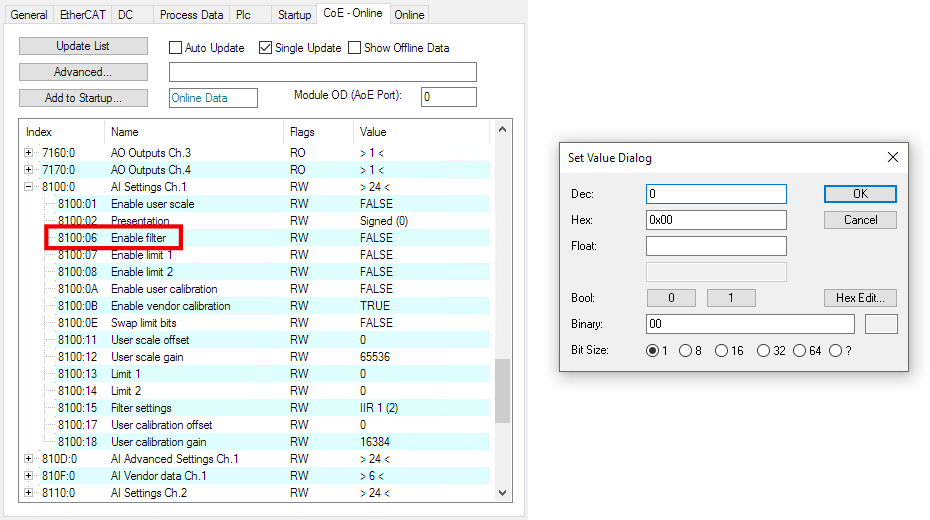Set Bool value to 1
The height and width of the screenshot is (520, 930).
[x=731, y=298]
